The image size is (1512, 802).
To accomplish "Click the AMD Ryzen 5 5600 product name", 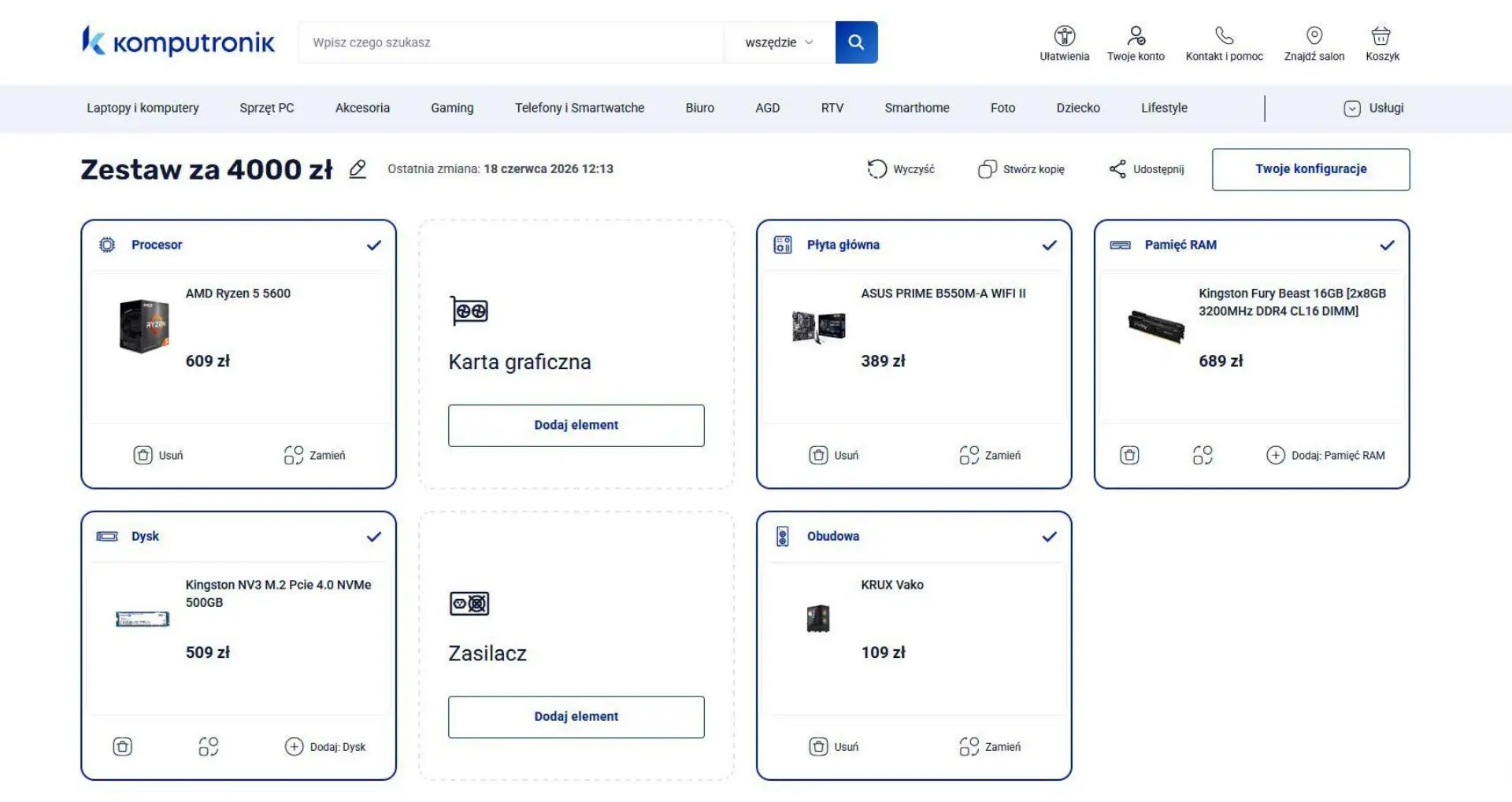I will pyautogui.click(x=238, y=294).
